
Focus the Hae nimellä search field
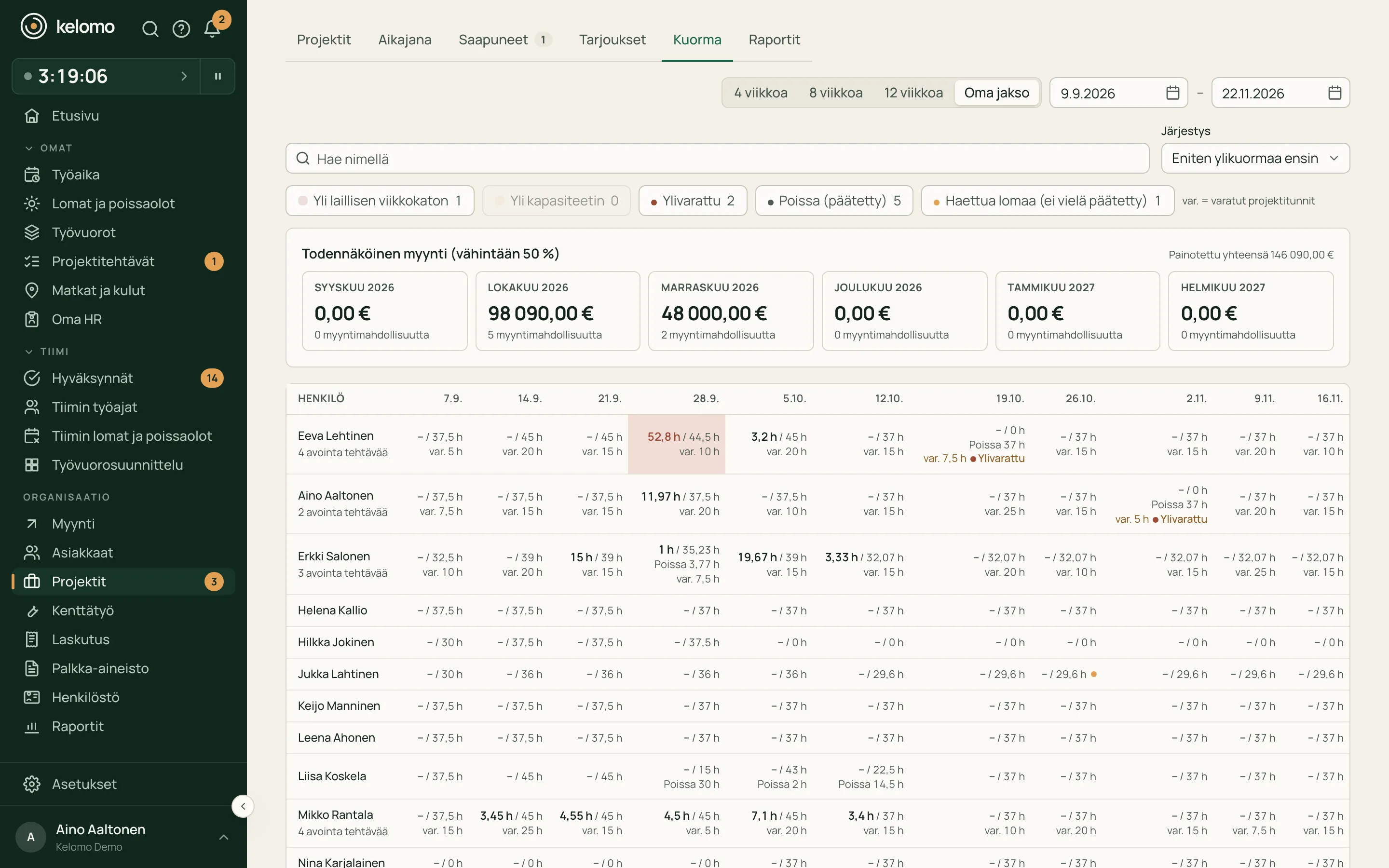tap(717, 159)
